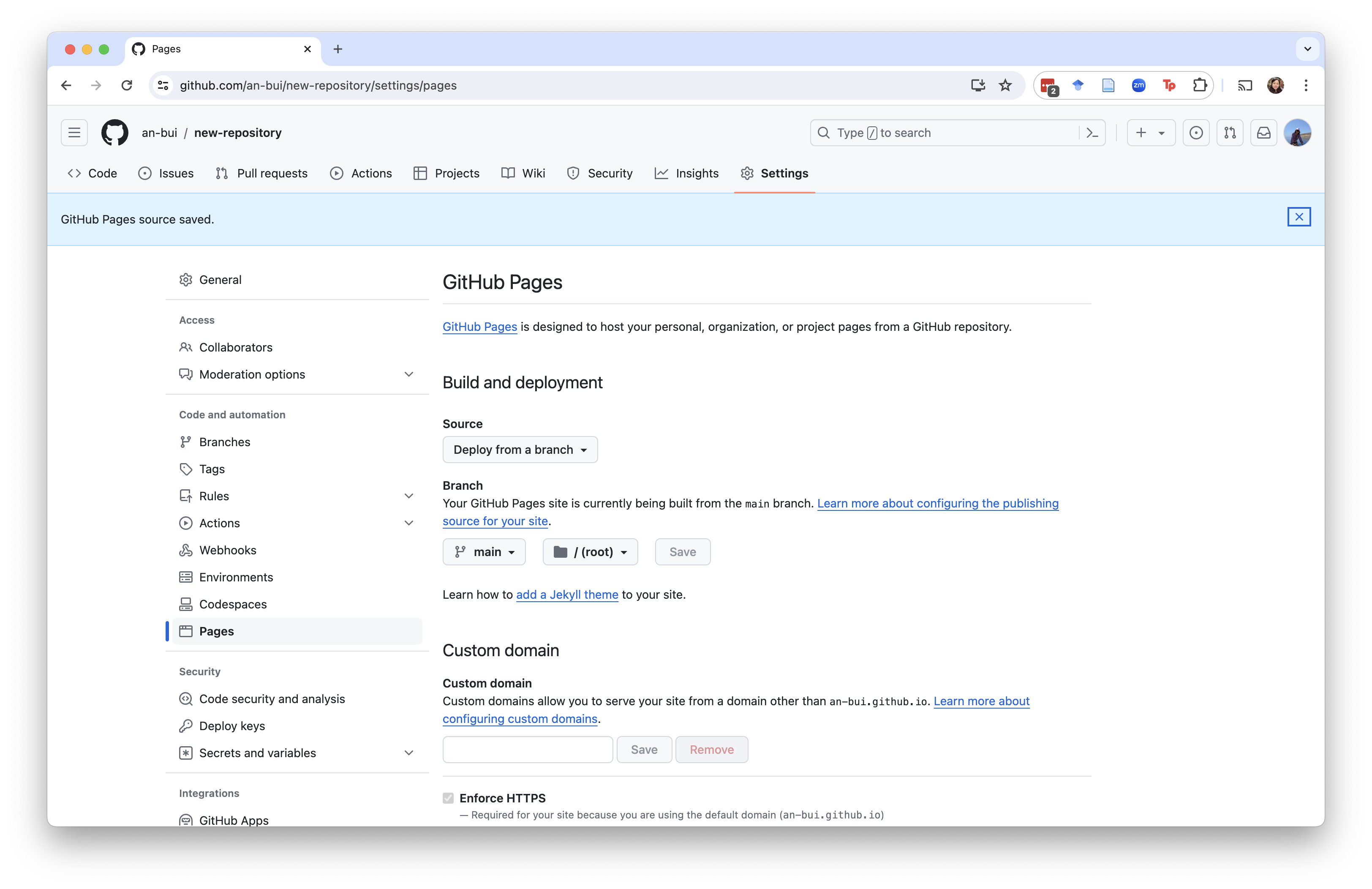The image size is (1372, 889).
Task: Expand Moderation options in sidebar
Action: coord(408,374)
